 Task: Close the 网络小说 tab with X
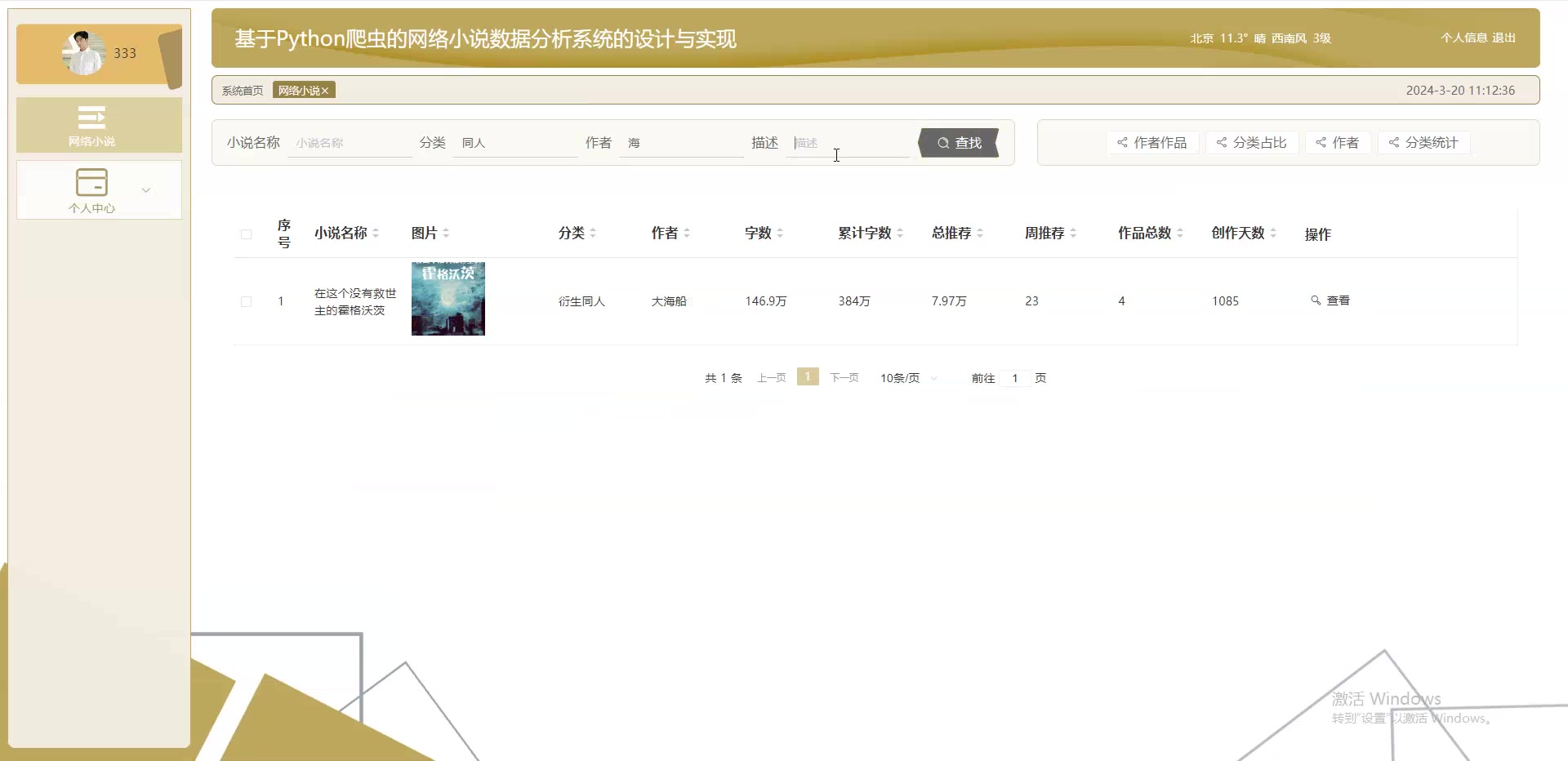(325, 91)
